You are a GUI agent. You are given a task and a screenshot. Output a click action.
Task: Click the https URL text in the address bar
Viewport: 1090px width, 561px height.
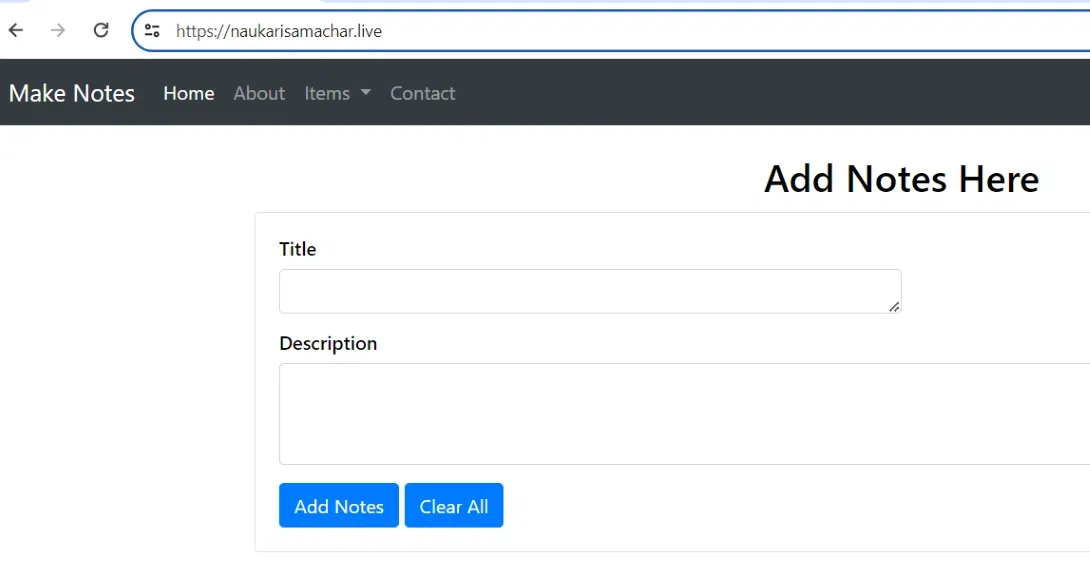[x=279, y=31]
